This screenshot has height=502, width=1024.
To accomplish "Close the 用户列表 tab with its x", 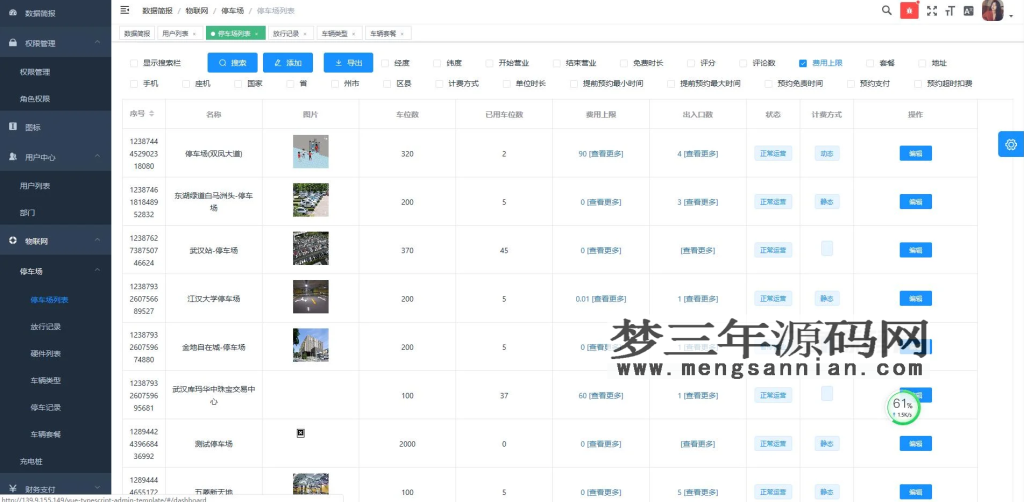I will pos(194,33).
